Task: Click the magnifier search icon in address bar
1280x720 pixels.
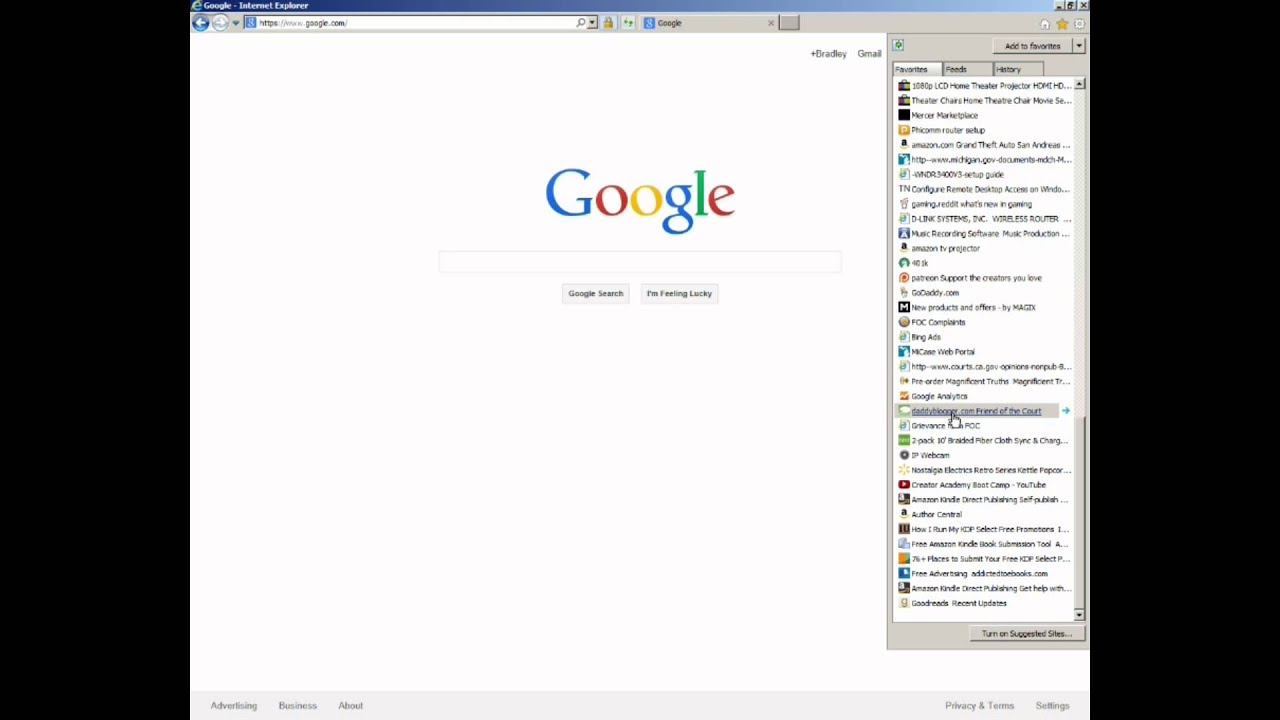Action: (580, 23)
